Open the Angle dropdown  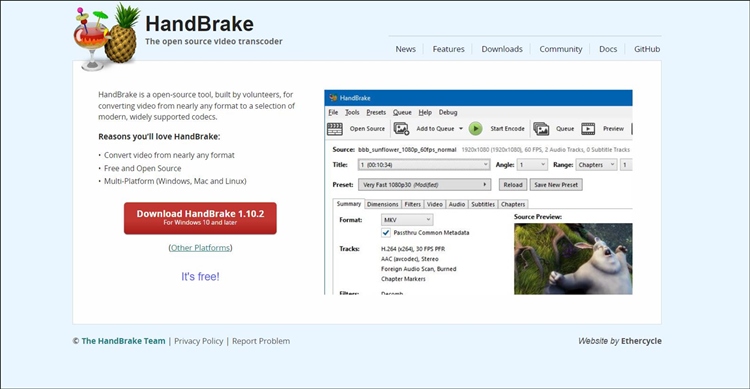tap(532, 165)
